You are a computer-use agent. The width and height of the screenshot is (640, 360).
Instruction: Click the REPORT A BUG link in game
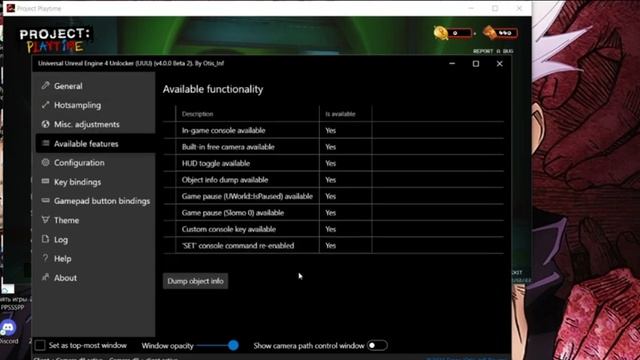(493, 51)
